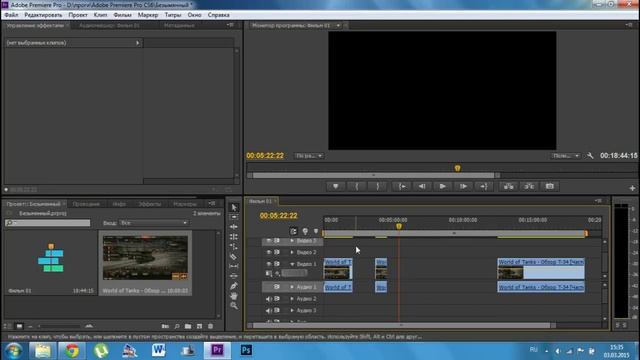Select the Rolling Edit tool

[234, 237]
